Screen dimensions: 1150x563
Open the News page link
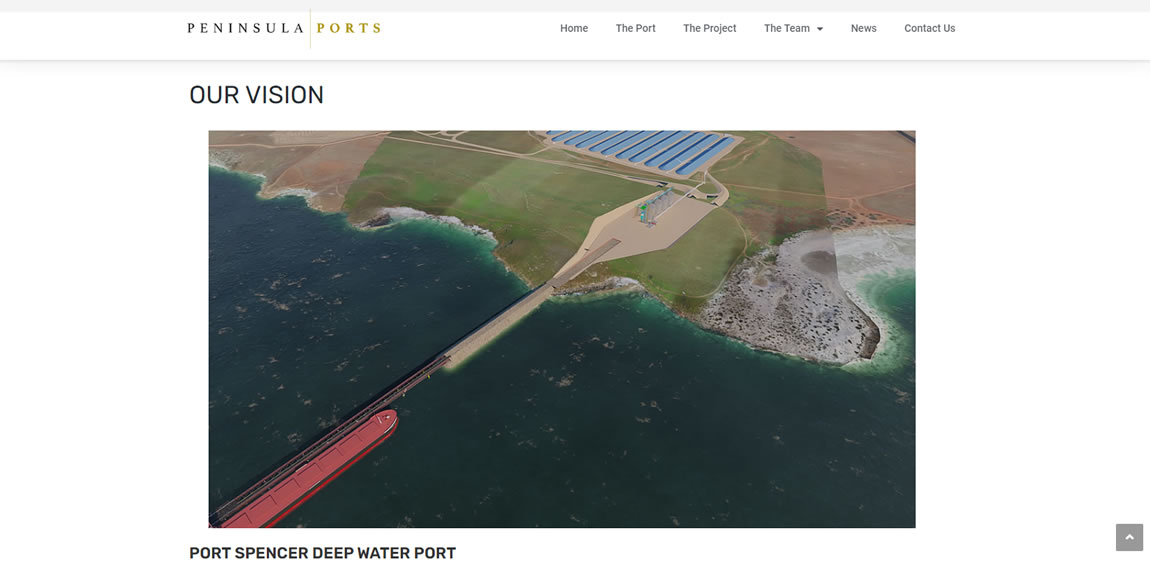point(863,29)
